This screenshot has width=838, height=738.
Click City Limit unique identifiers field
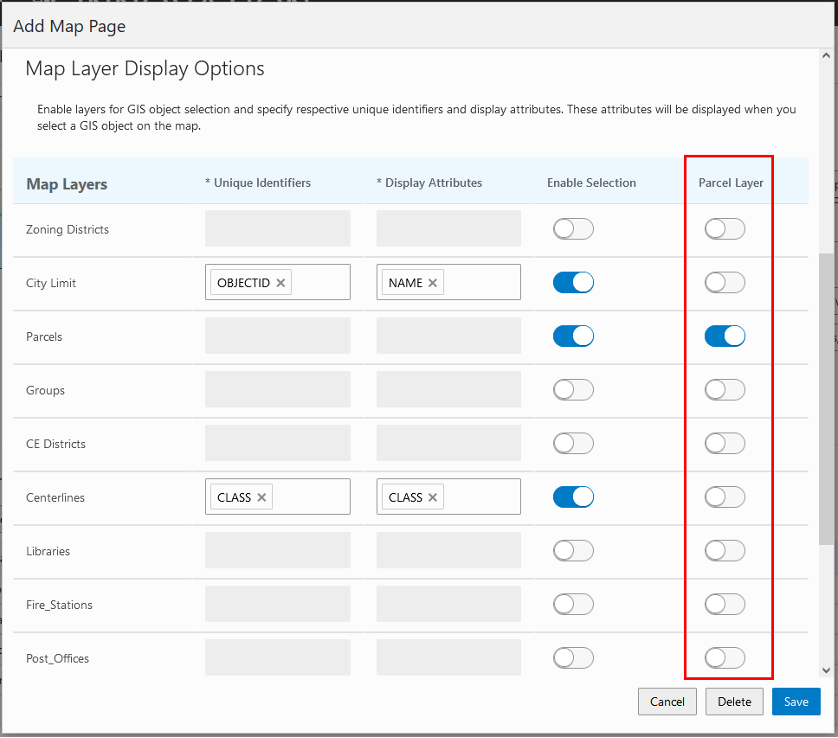(320, 283)
